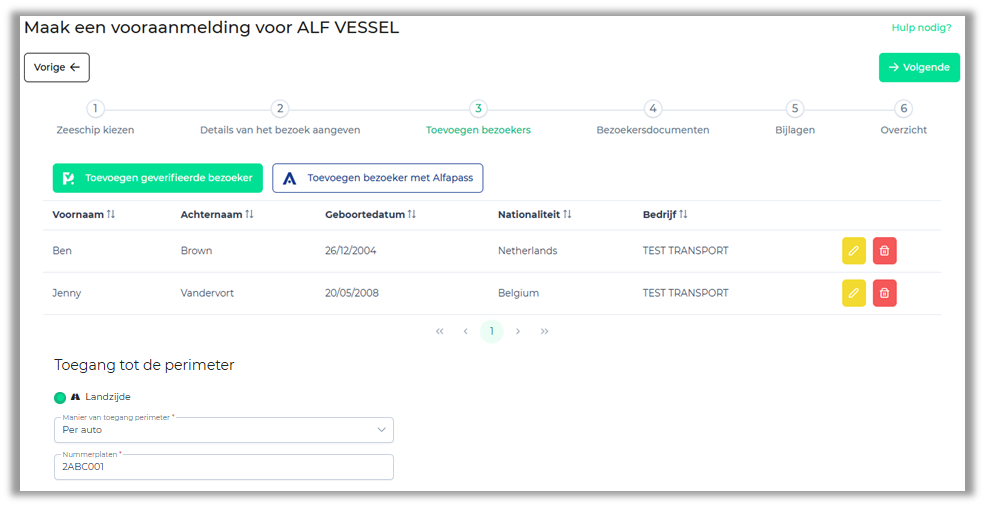Click Toevoegen bezoeker met Alfapass button
Screen dimensions: 985x507
point(378,178)
